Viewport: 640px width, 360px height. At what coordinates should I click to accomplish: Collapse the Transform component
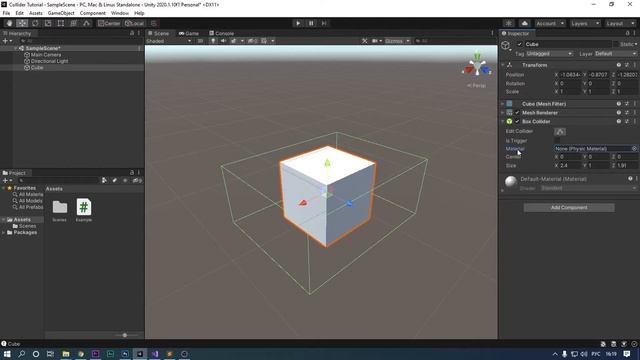(x=503, y=65)
